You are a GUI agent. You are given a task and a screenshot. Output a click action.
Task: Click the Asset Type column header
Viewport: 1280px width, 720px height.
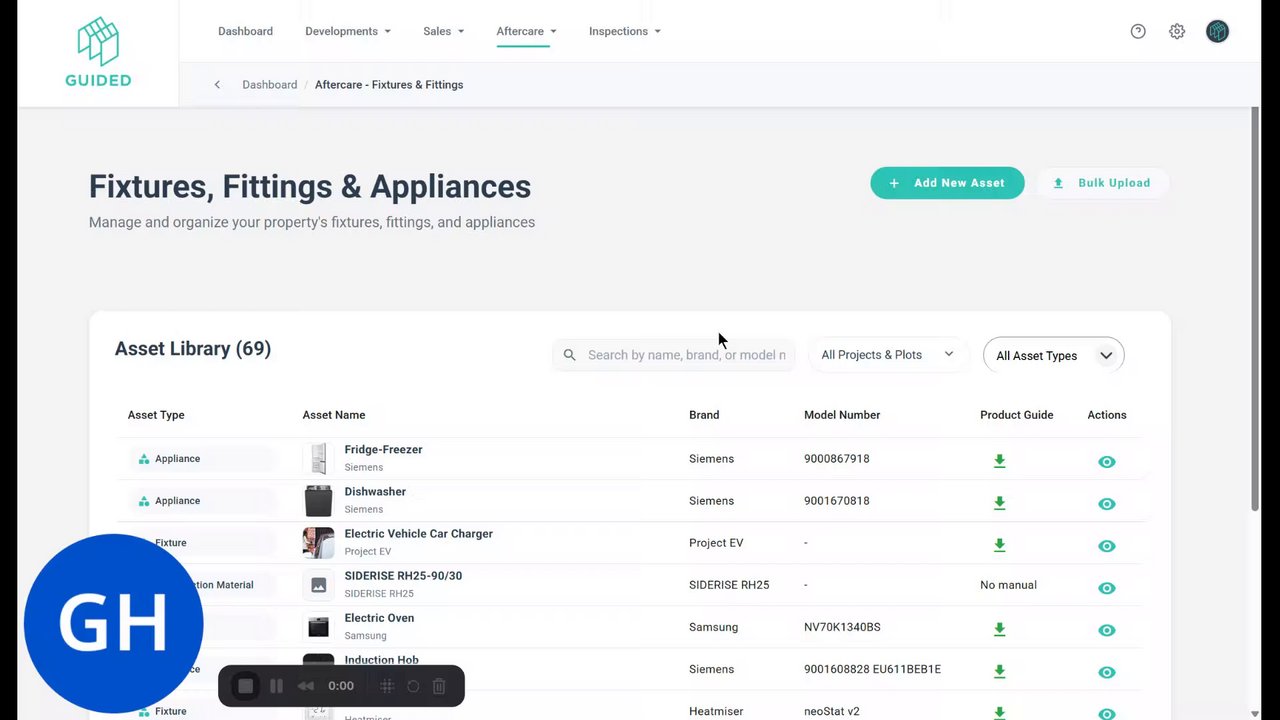coord(156,415)
